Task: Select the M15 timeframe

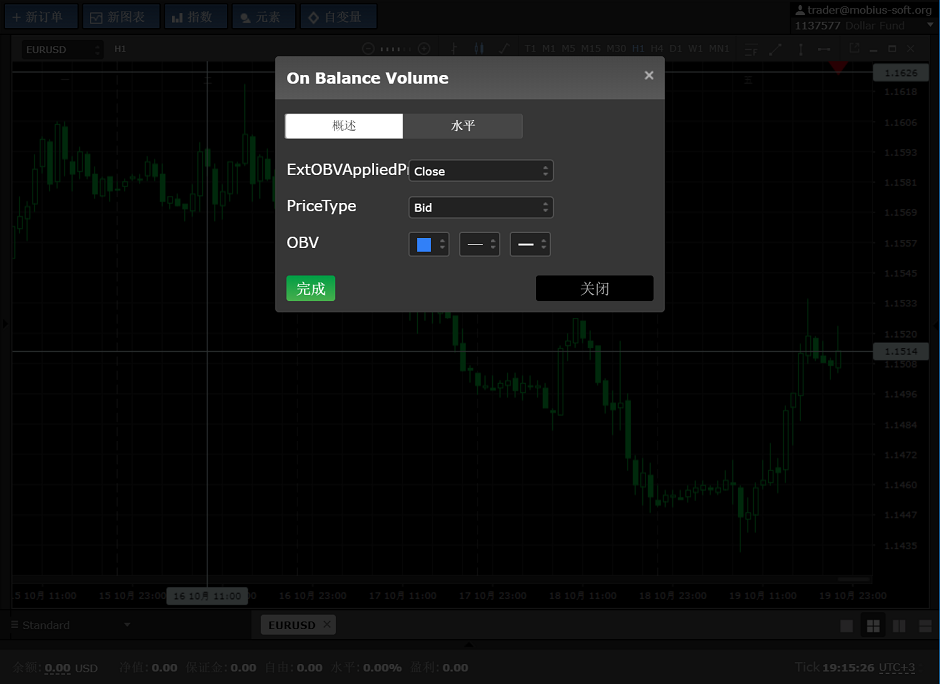Action: pyautogui.click(x=590, y=48)
